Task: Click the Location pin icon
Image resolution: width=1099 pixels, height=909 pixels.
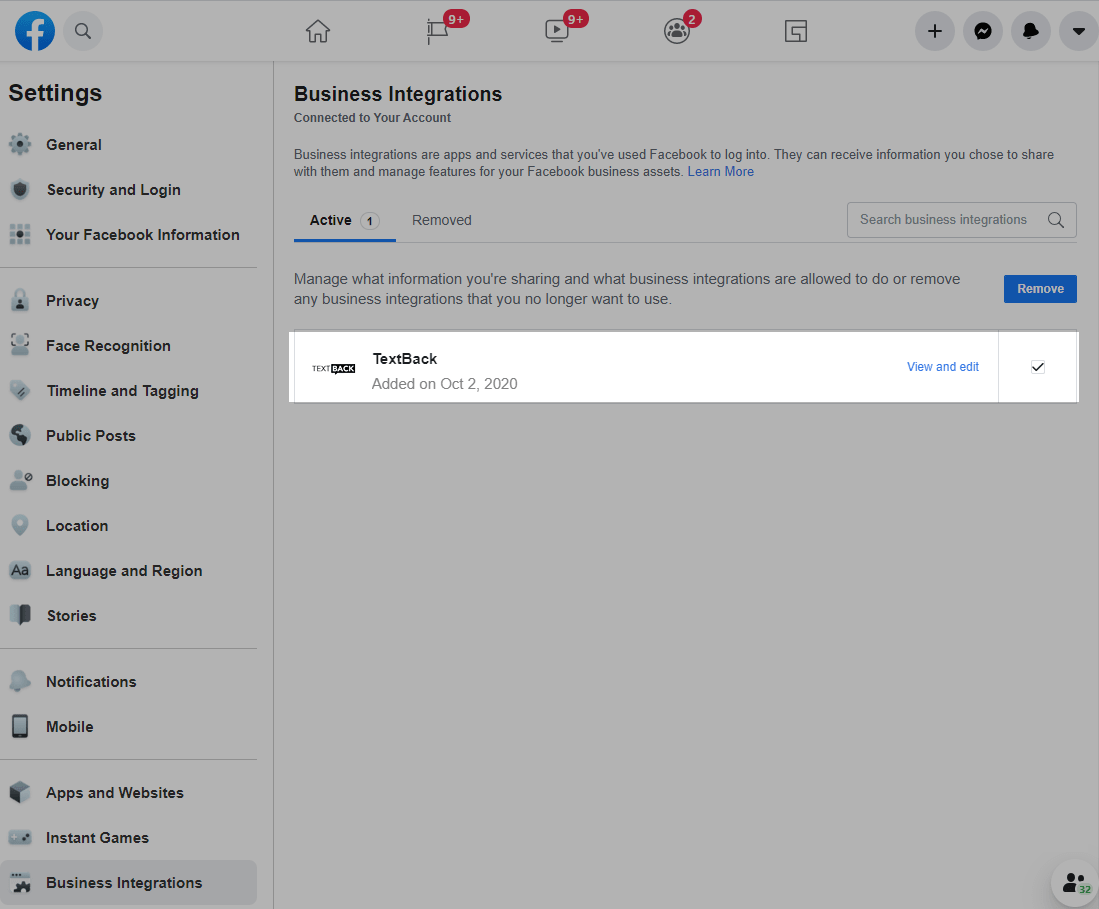Action: (x=20, y=525)
